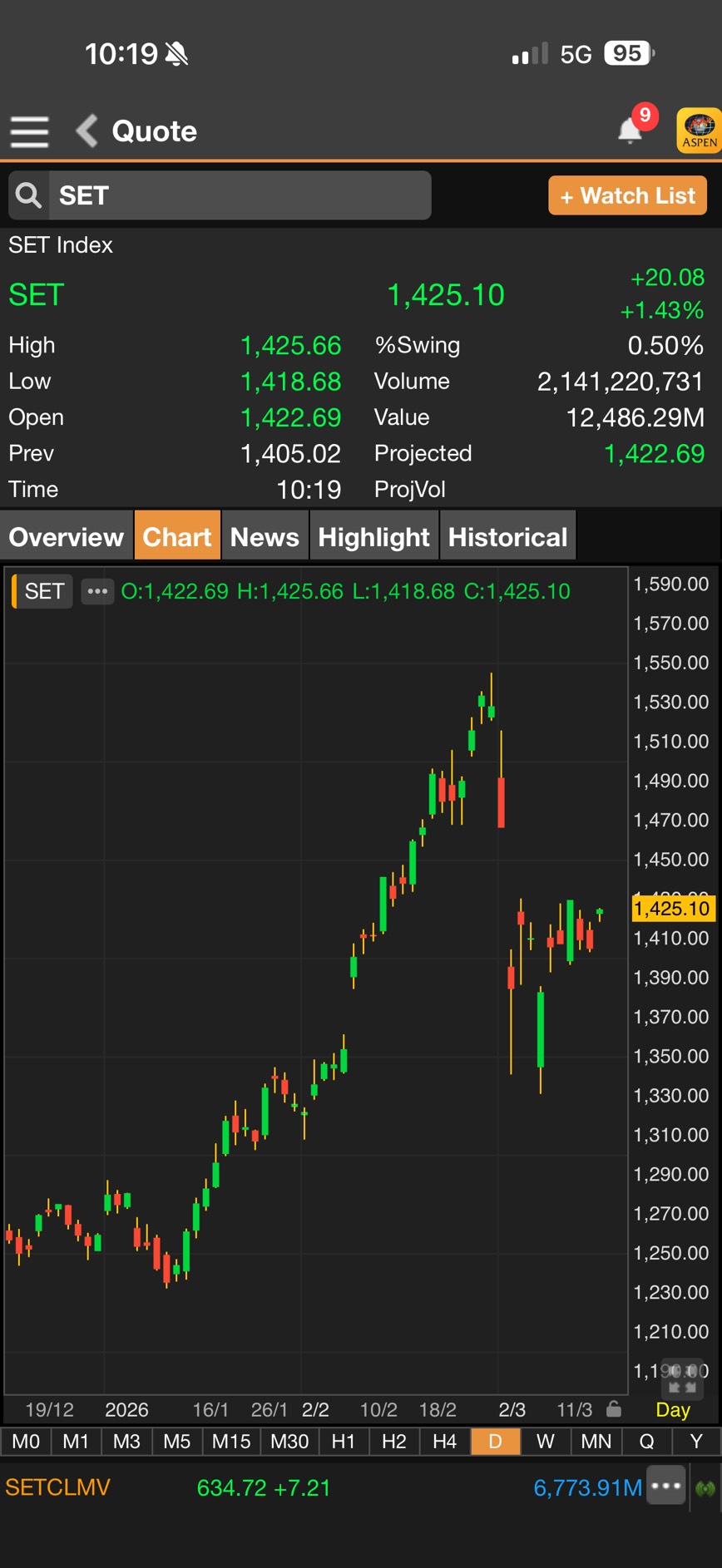Click the SET symbol search field

pyautogui.click(x=240, y=196)
